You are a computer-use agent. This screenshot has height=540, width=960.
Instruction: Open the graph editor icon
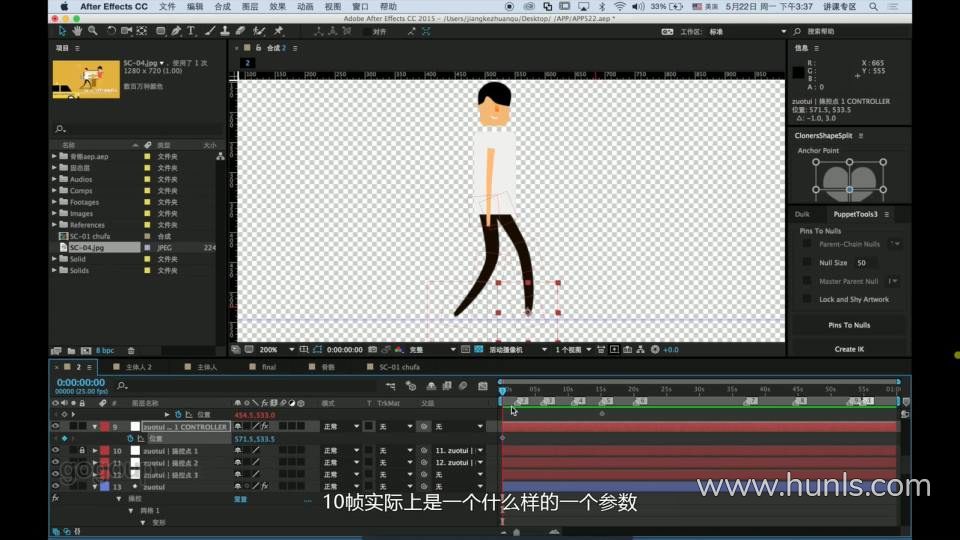[483, 386]
